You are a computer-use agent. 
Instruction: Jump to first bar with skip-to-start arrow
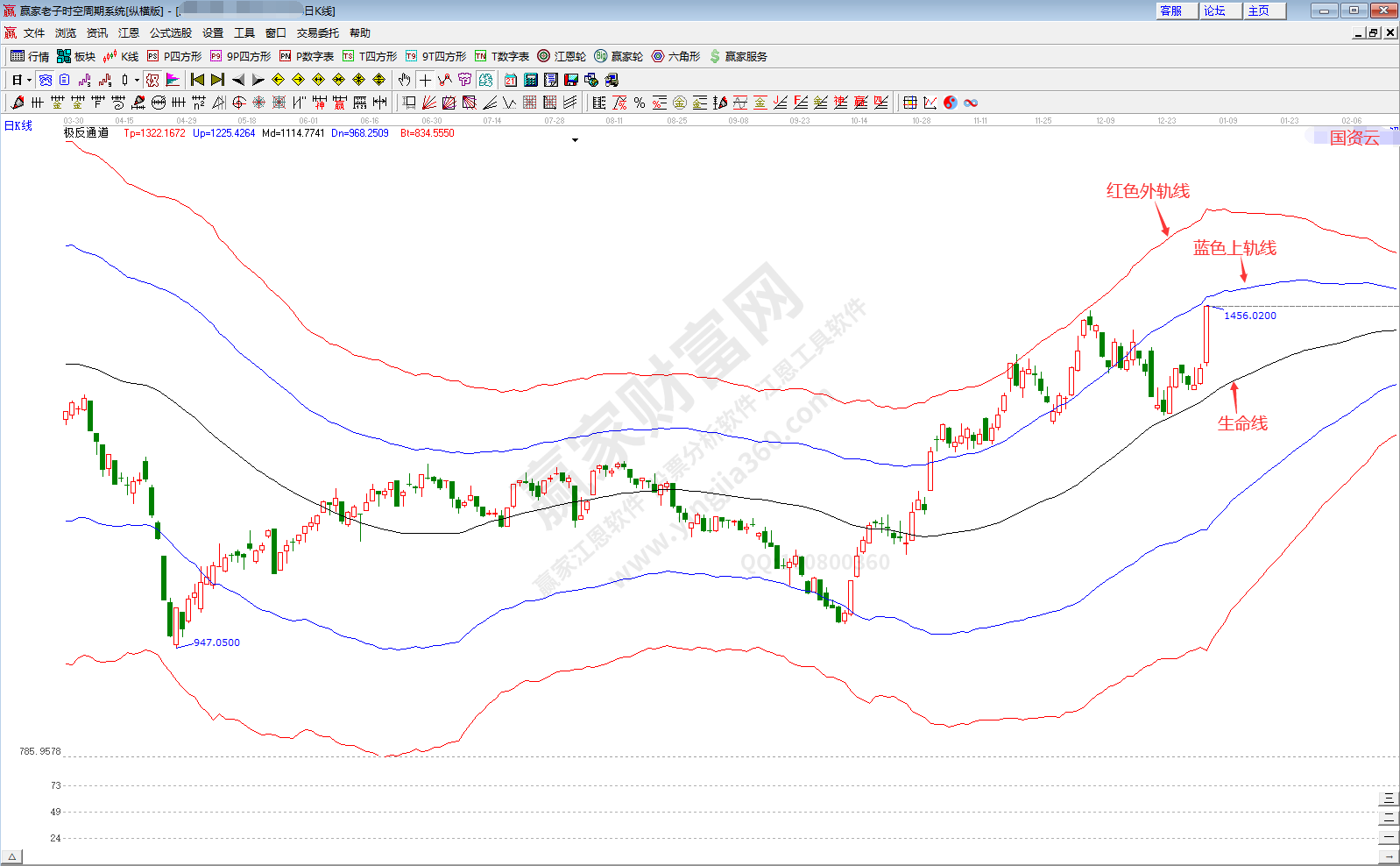point(197,80)
